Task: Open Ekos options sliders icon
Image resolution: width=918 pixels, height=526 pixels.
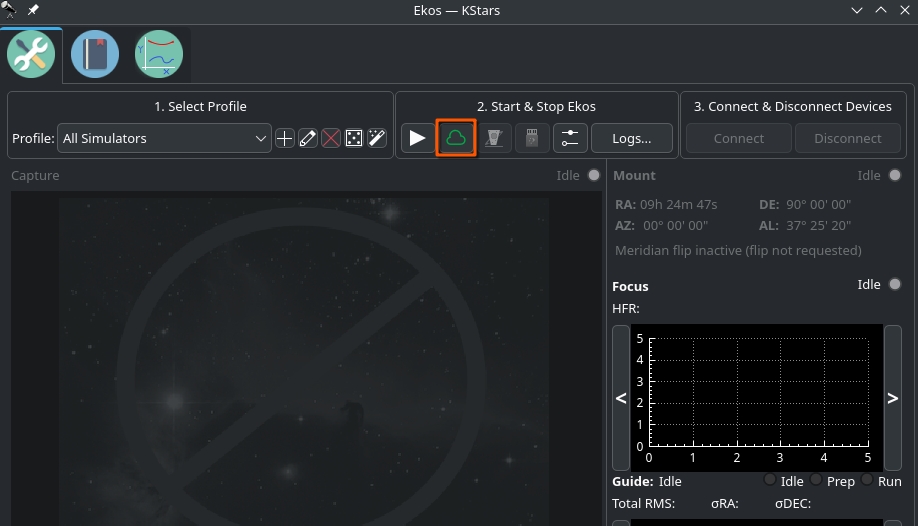Action: pyautogui.click(x=570, y=138)
